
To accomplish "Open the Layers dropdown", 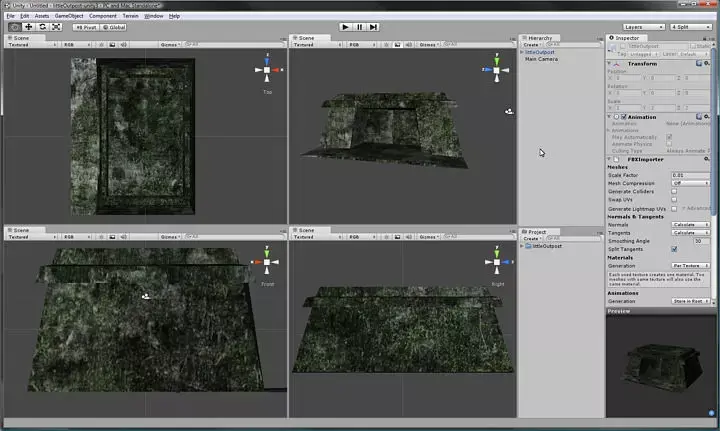I will [x=644, y=27].
